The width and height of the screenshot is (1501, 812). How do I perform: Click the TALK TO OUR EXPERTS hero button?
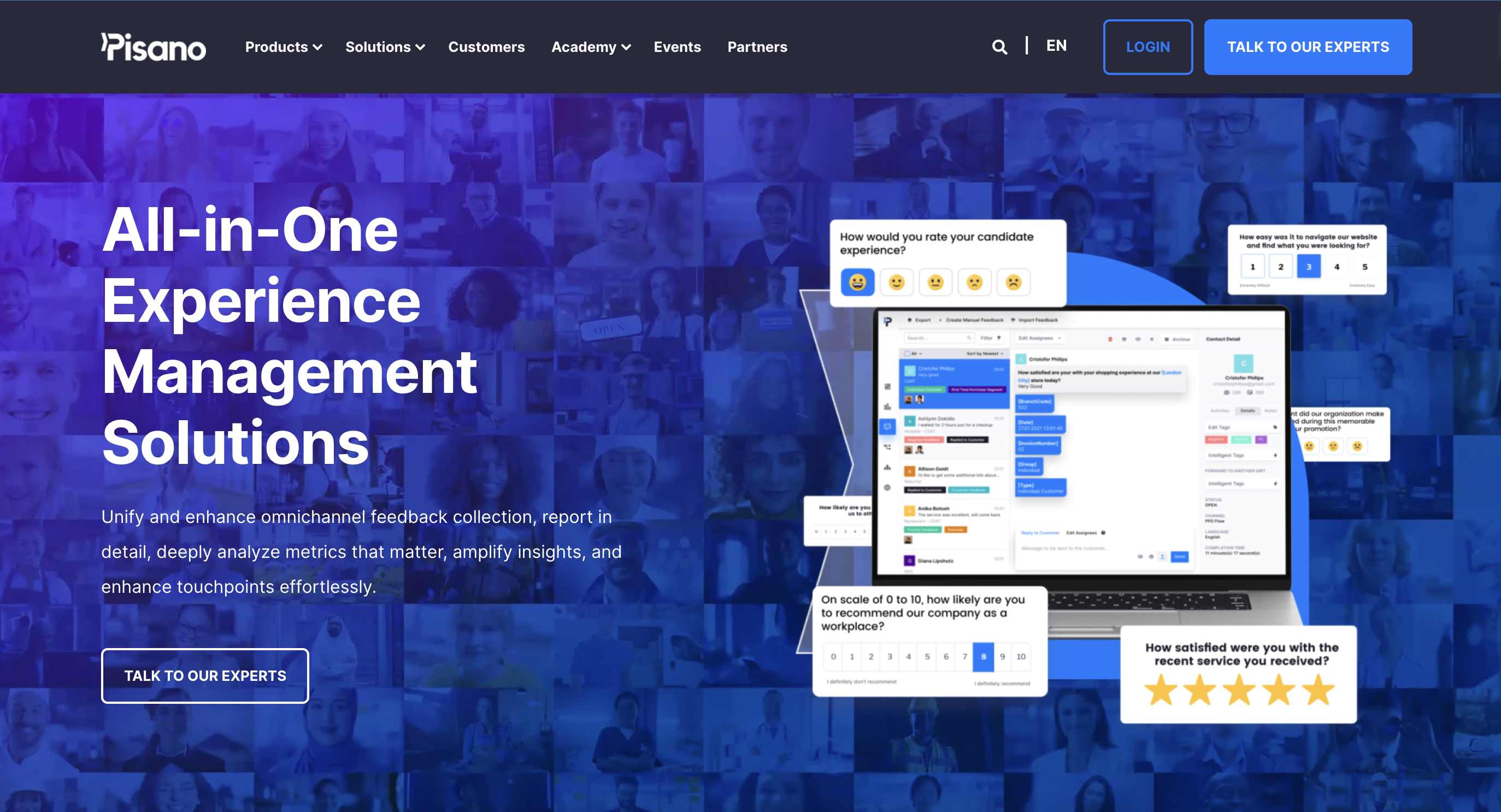point(204,675)
